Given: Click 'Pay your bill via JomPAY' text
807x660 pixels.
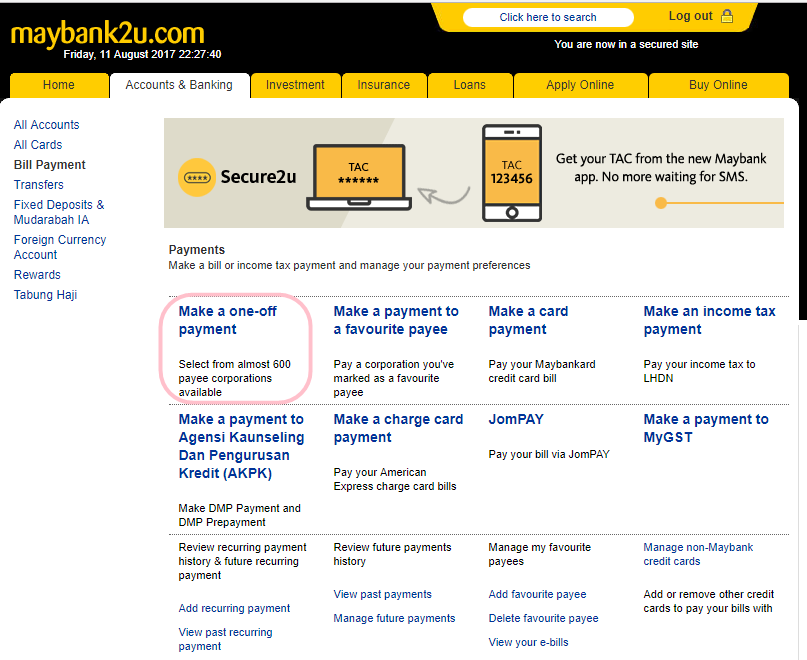Looking at the screenshot, I should click(x=549, y=454).
